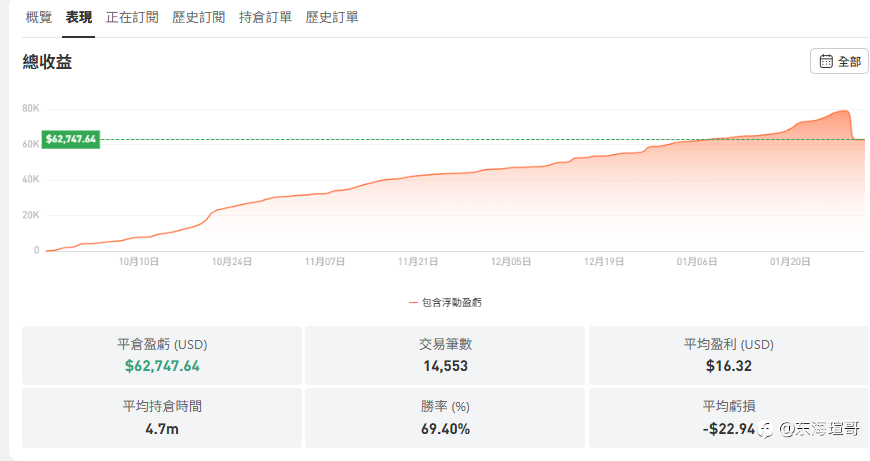Click the 平倉盈虧 (USD) label
Viewport: 870px width, 461px height.
[162, 345]
